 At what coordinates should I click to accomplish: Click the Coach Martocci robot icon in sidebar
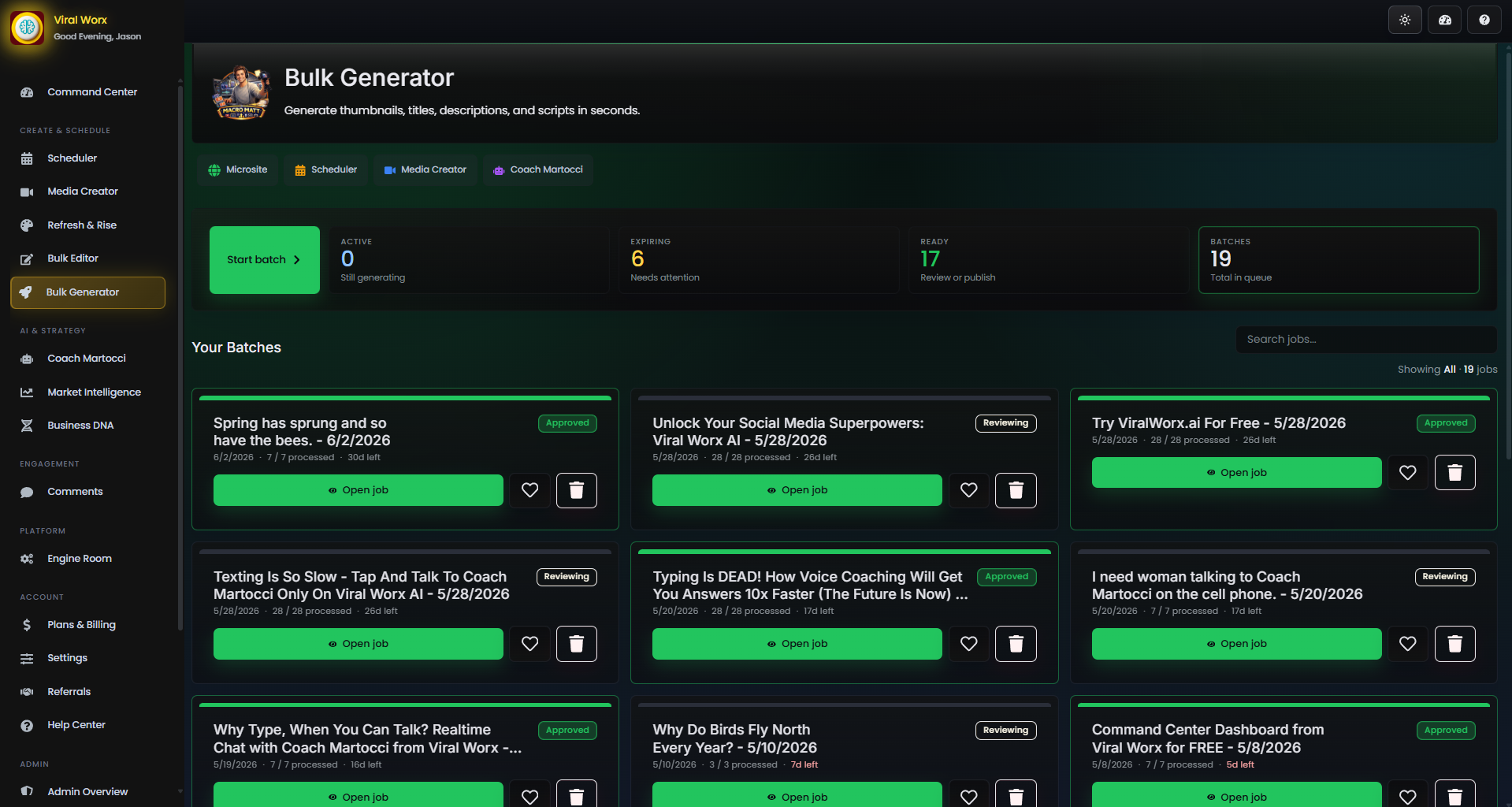tap(27, 359)
